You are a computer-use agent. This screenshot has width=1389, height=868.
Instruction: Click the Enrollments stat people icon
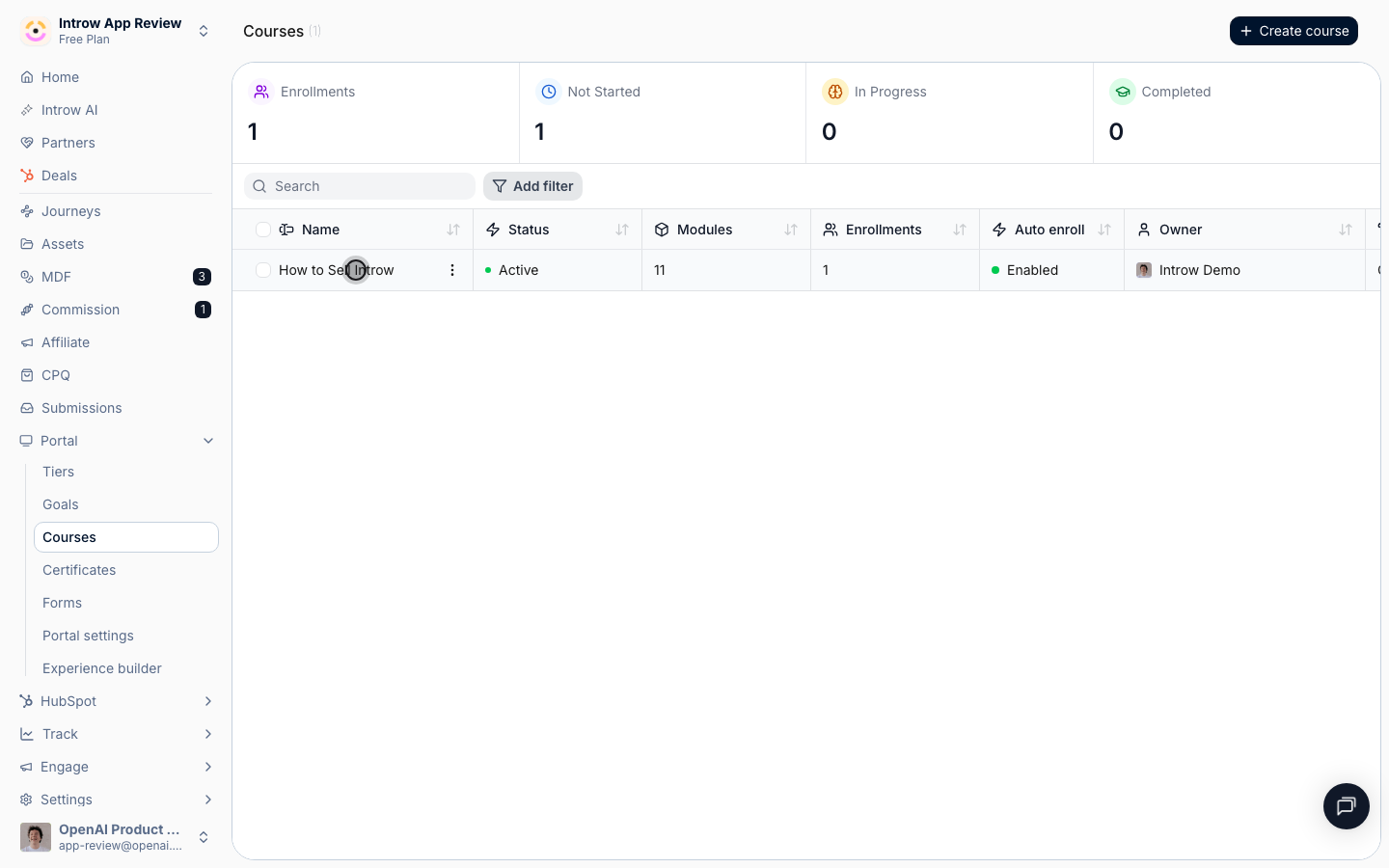pyautogui.click(x=261, y=92)
